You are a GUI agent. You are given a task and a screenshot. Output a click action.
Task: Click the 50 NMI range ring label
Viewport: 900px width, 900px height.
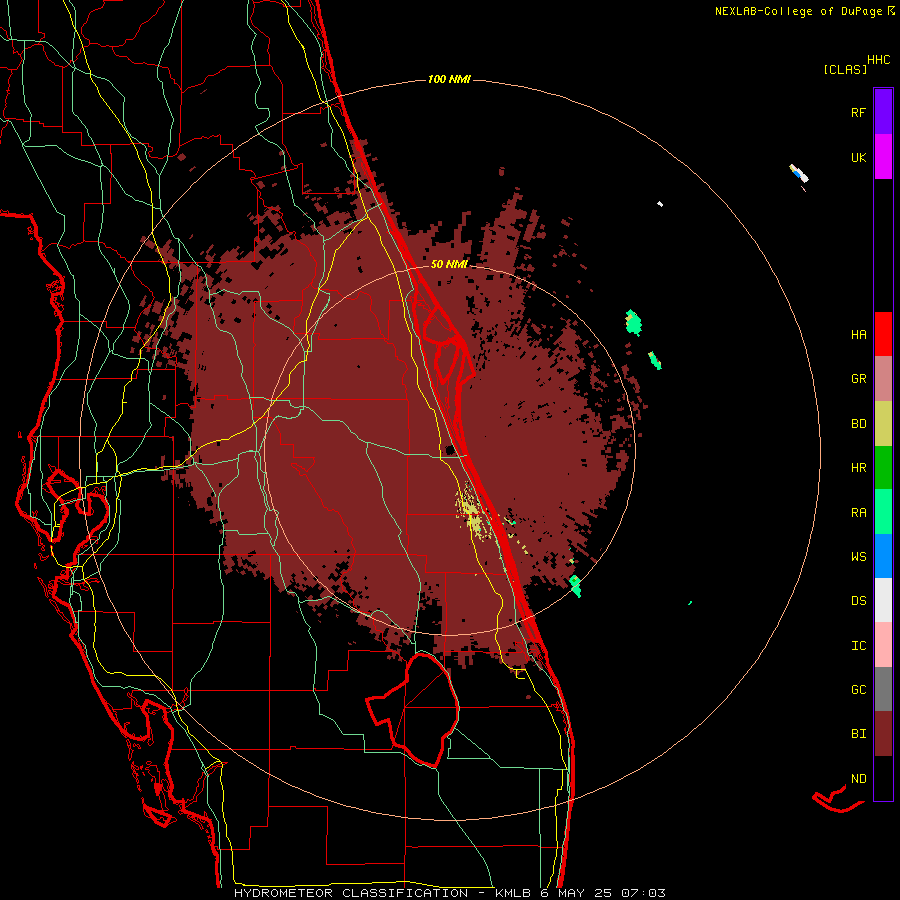click(x=449, y=264)
